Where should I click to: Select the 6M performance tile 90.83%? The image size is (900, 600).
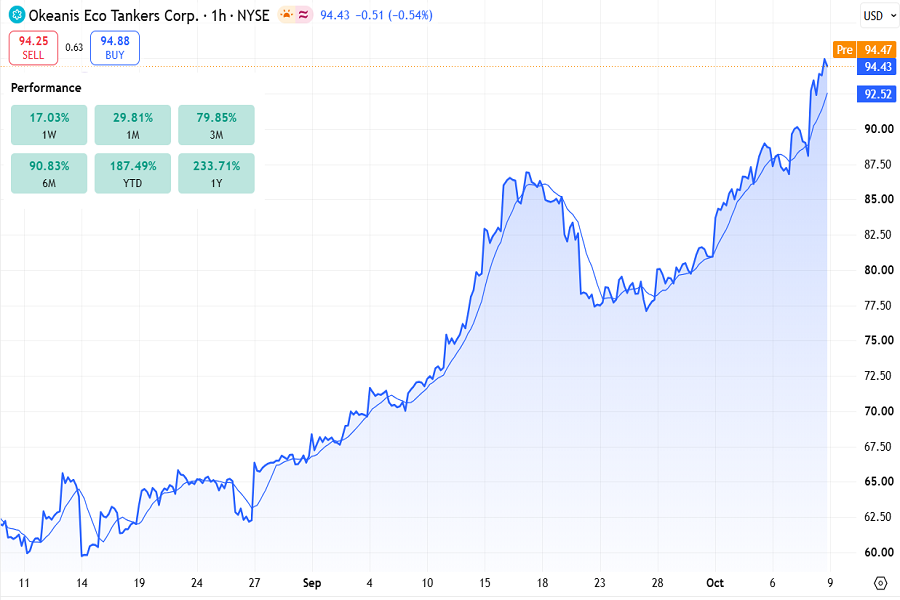tap(49, 173)
